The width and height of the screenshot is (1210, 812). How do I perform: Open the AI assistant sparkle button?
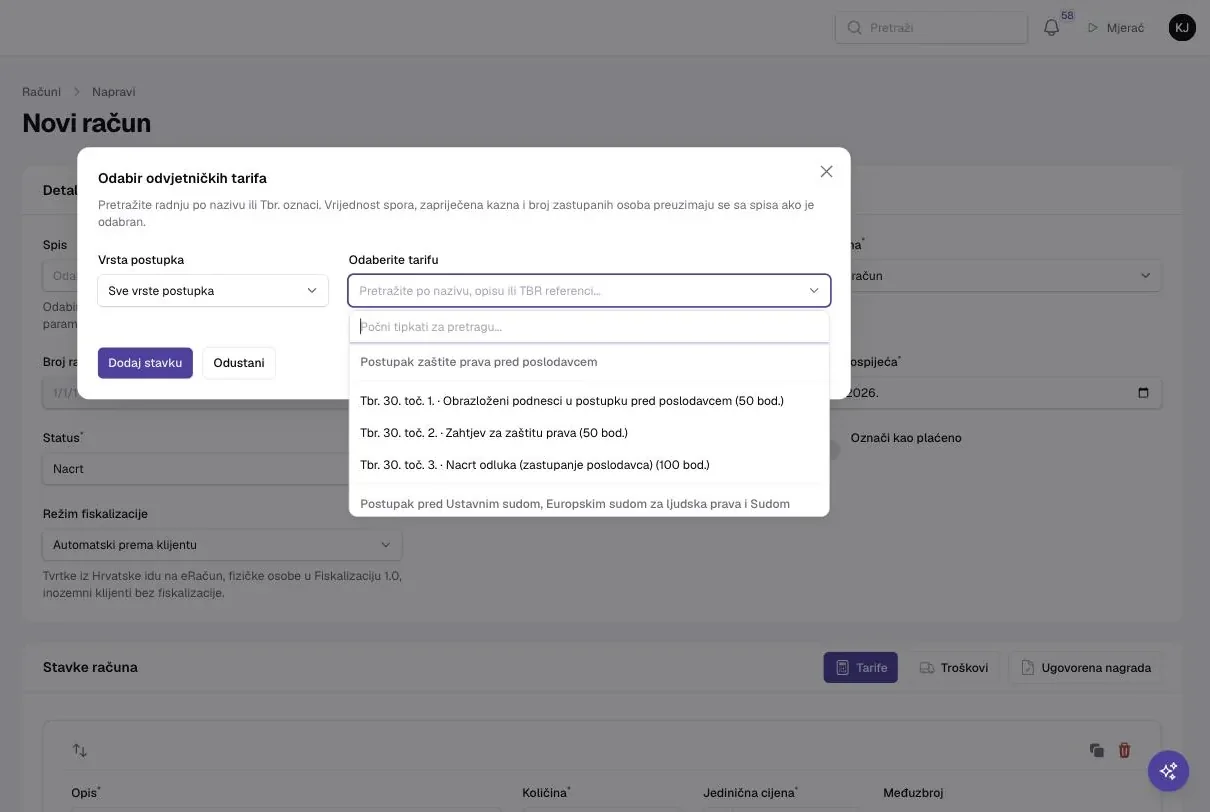1168,771
